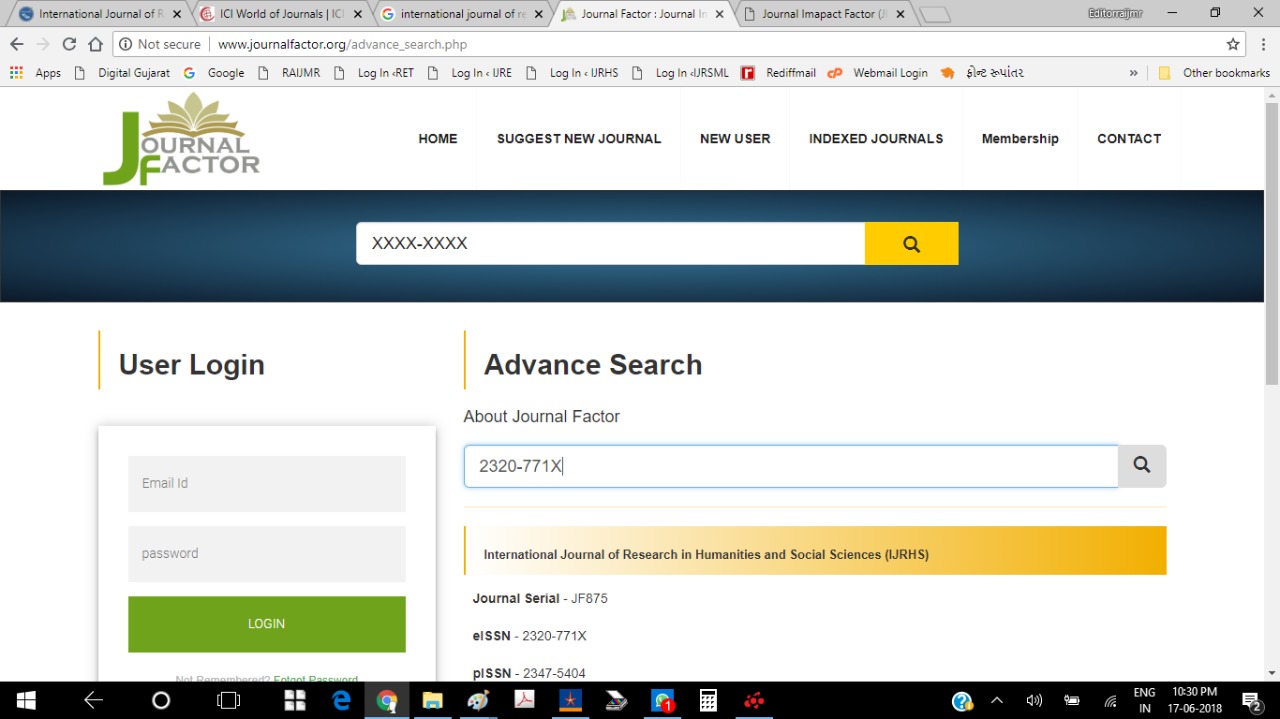Open the action center notifications icon
This screenshot has height=719, width=1280.
[x=1251, y=701]
